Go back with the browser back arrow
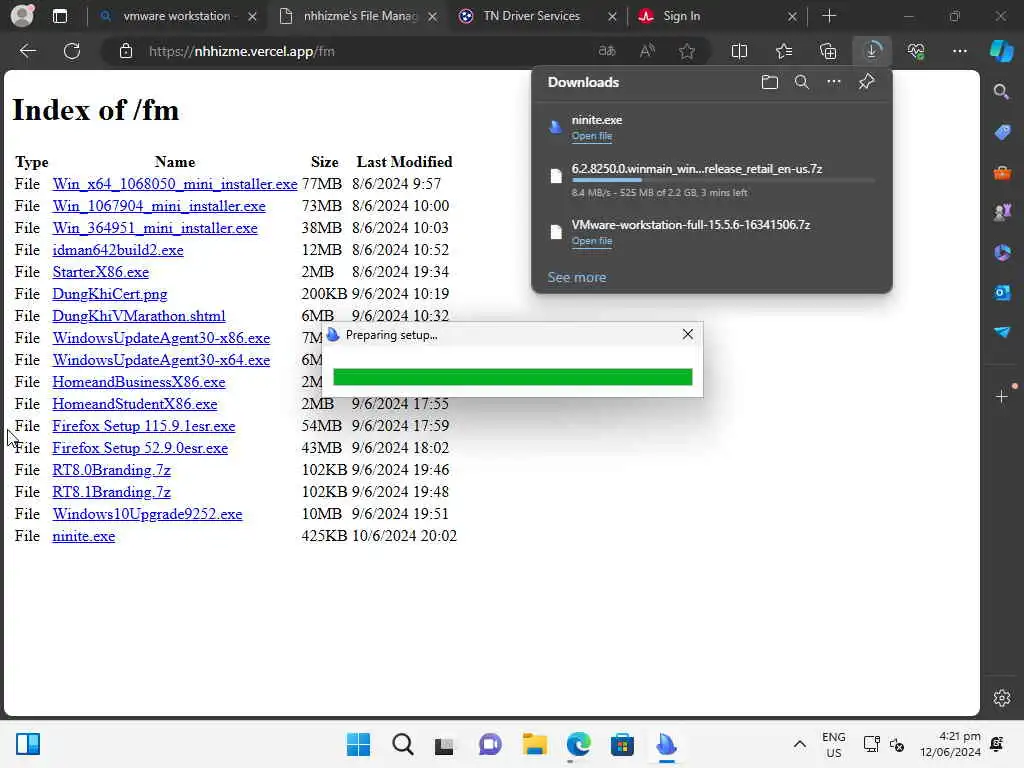Viewport: 1024px width, 768px height. click(x=27, y=51)
